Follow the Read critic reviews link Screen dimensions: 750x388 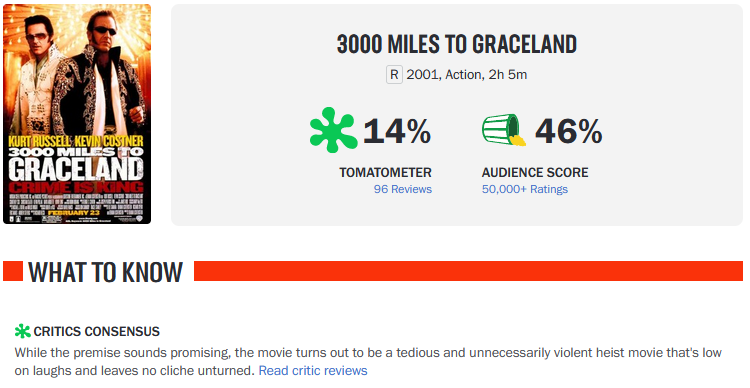[x=313, y=371]
